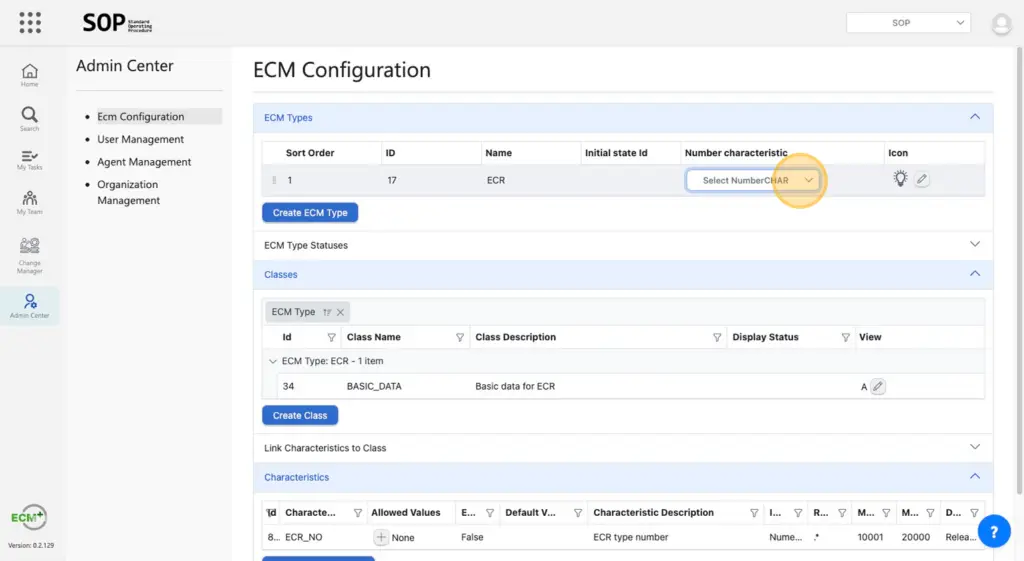Edit the BASIC_DATA class pencil icon

878,387
